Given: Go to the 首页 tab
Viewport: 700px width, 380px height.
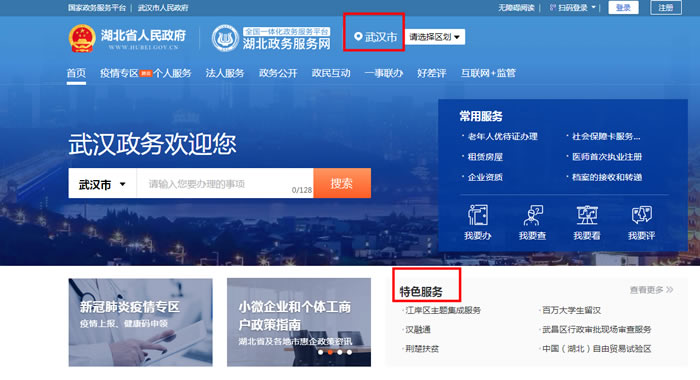Looking at the screenshot, I should tap(76, 73).
